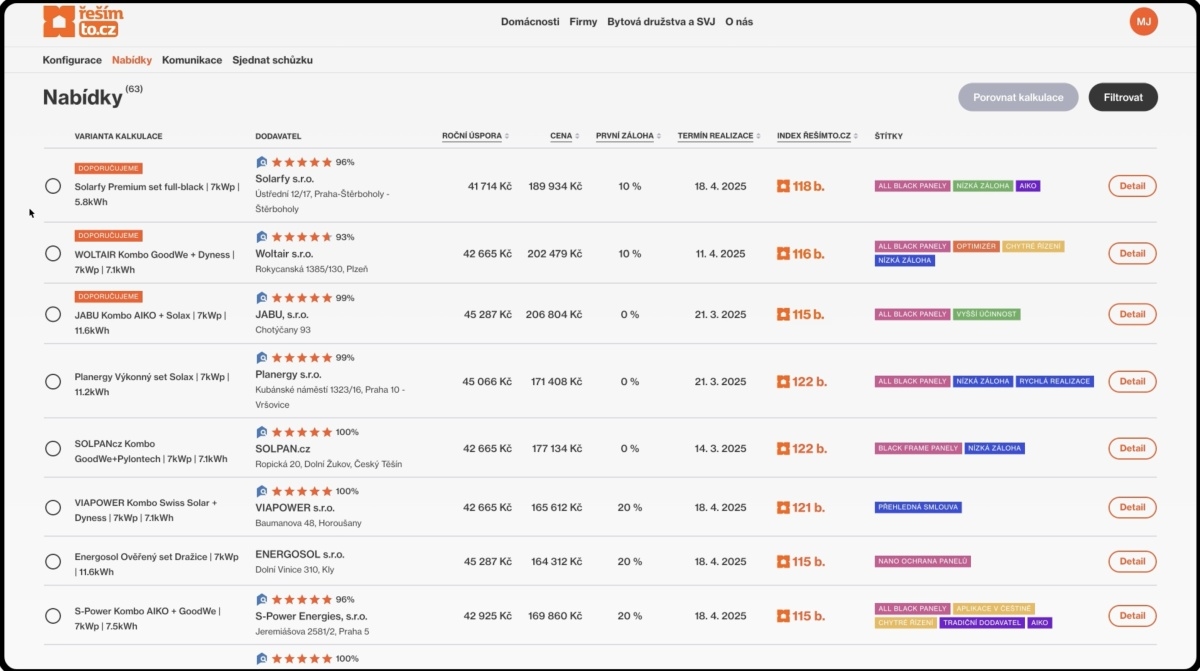
Task: Switch to the Komunikace tab
Action: point(192,60)
